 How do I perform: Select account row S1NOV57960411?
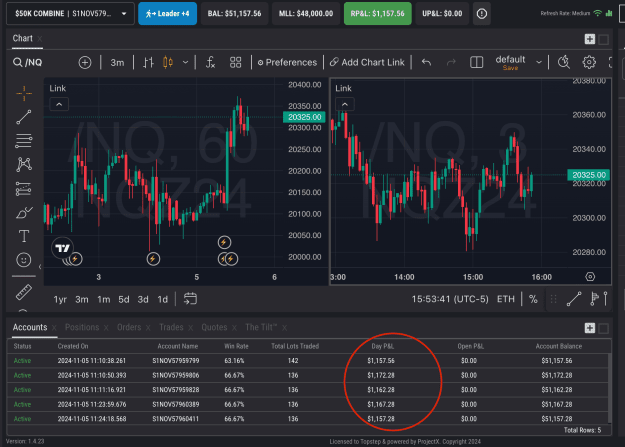tap(309, 419)
